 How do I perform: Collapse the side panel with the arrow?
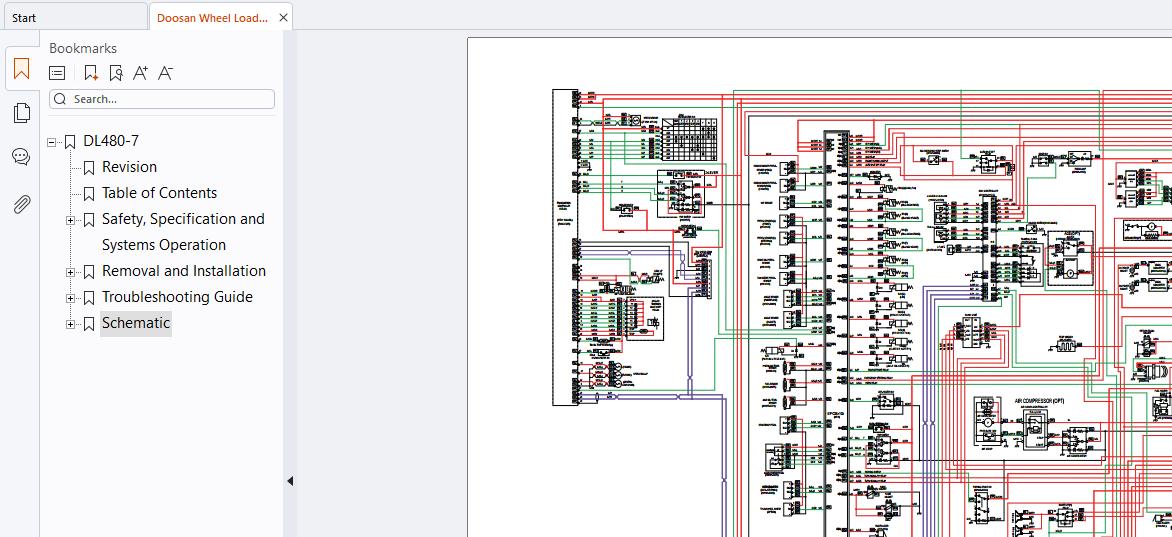(290, 481)
